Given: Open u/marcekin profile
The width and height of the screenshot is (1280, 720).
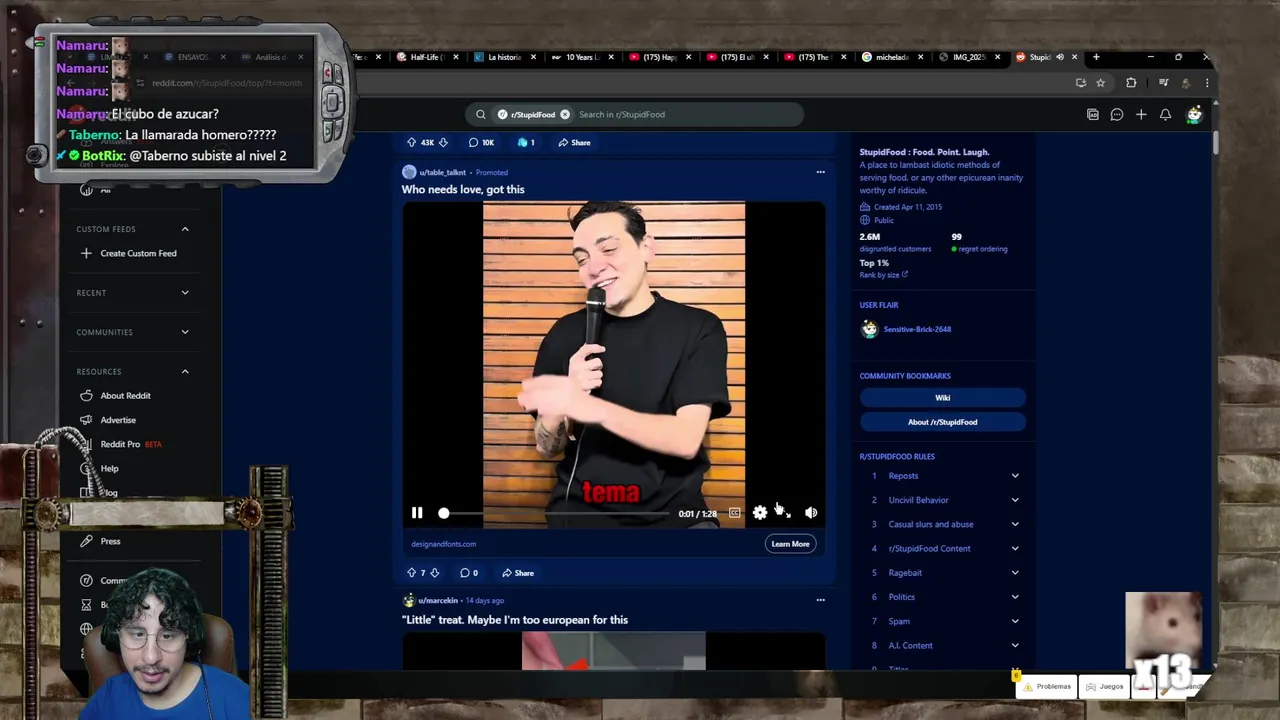Looking at the screenshot, I should tap(438, 600).
